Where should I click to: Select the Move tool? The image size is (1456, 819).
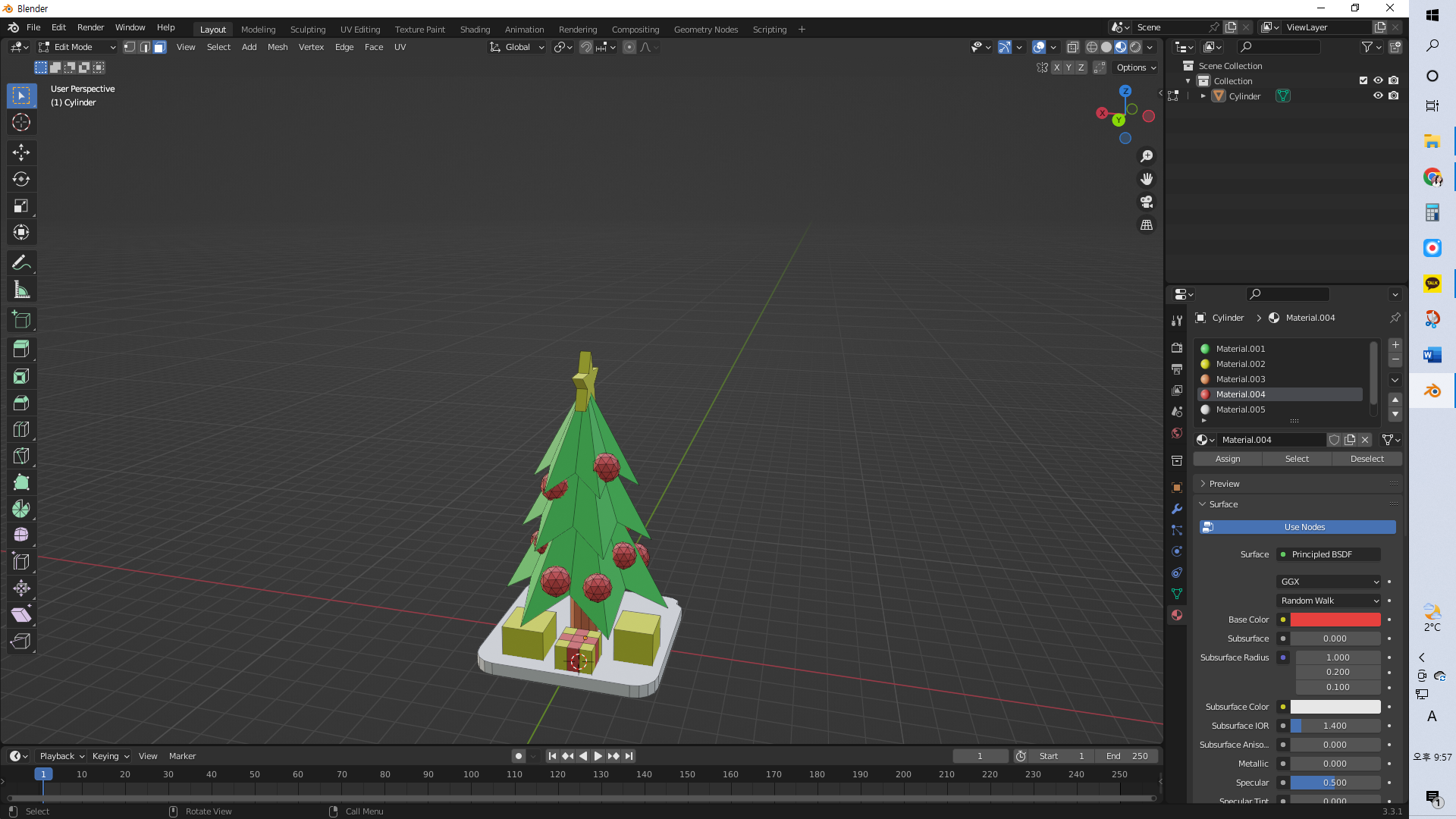[x=21, y=152]
